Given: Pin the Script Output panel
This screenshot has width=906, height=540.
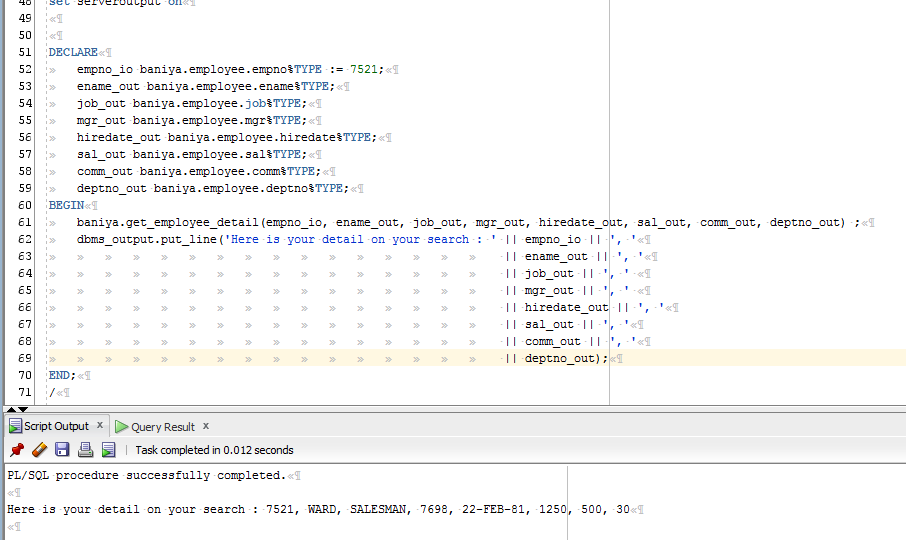Looking at the screenshot, I should 17,450.
